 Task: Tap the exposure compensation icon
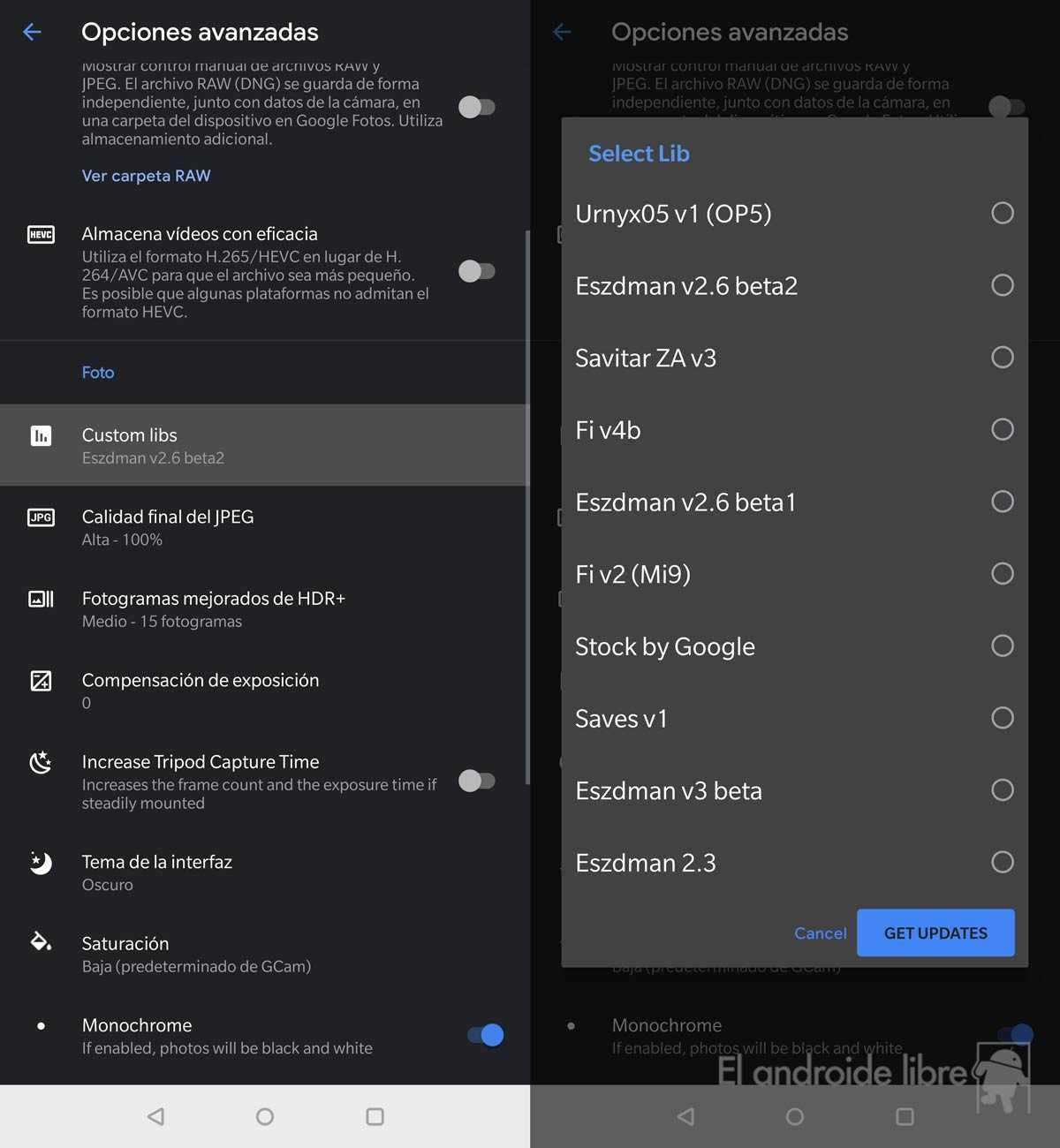click(x=41, y=681)
